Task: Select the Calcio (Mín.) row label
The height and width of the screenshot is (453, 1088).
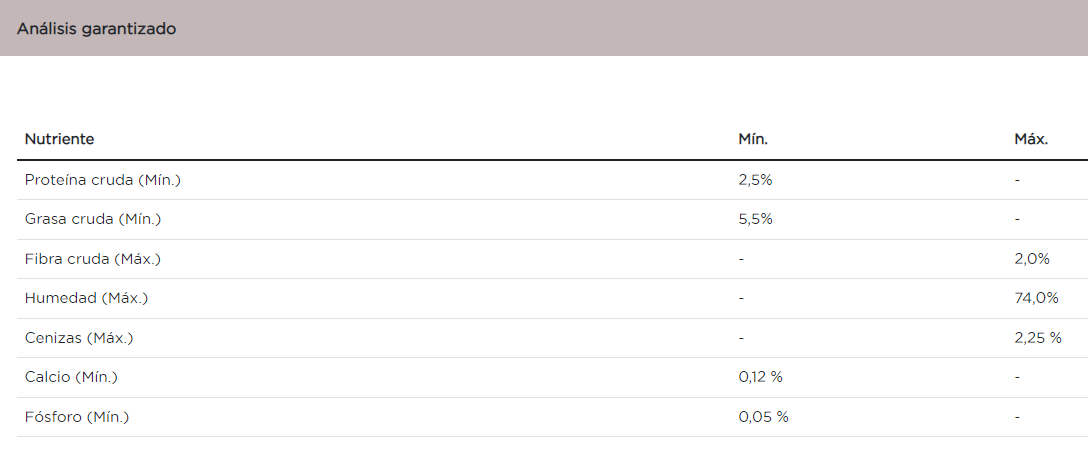Action: tap(71, 377)
